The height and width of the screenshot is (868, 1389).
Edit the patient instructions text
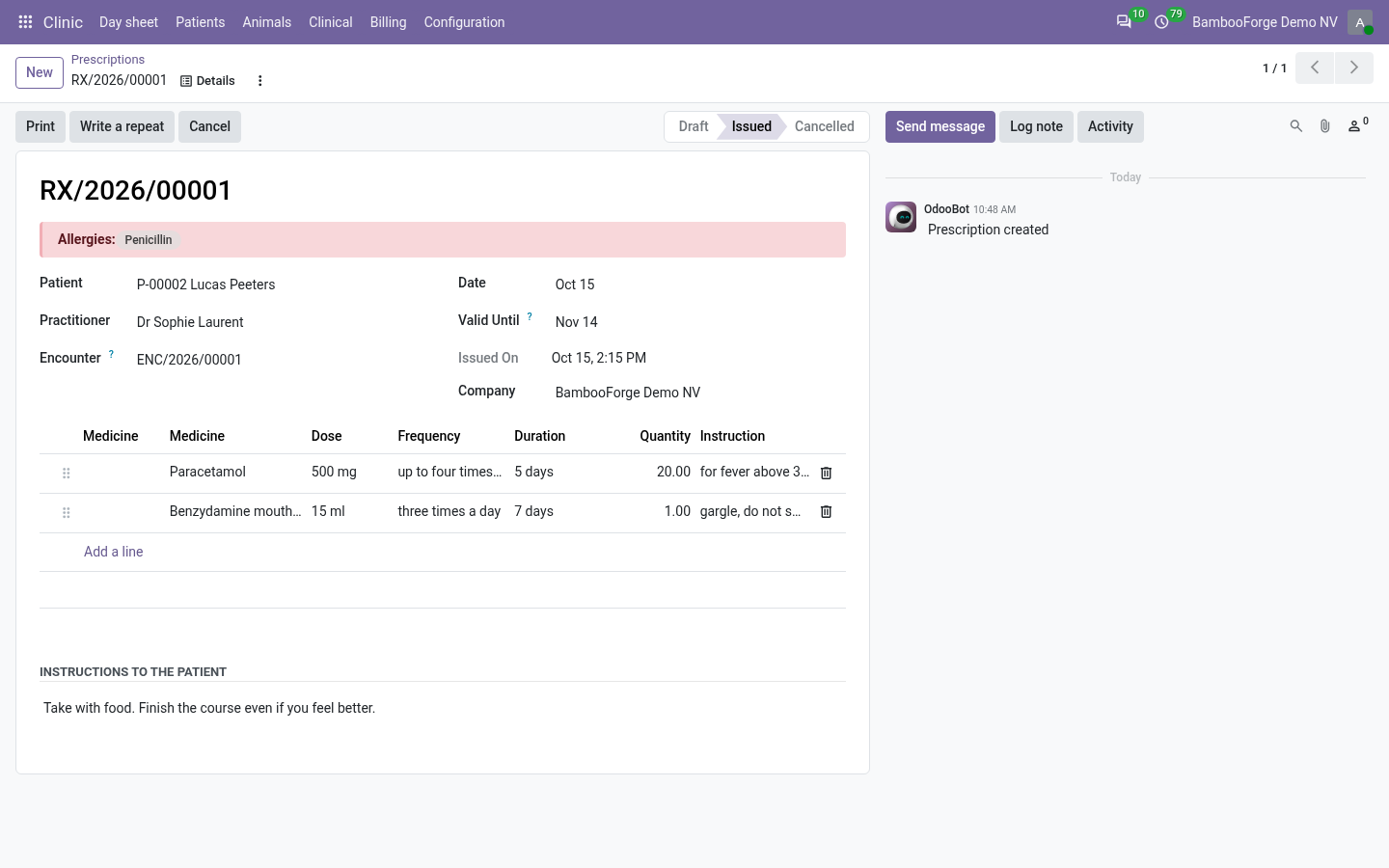point(443,708)
